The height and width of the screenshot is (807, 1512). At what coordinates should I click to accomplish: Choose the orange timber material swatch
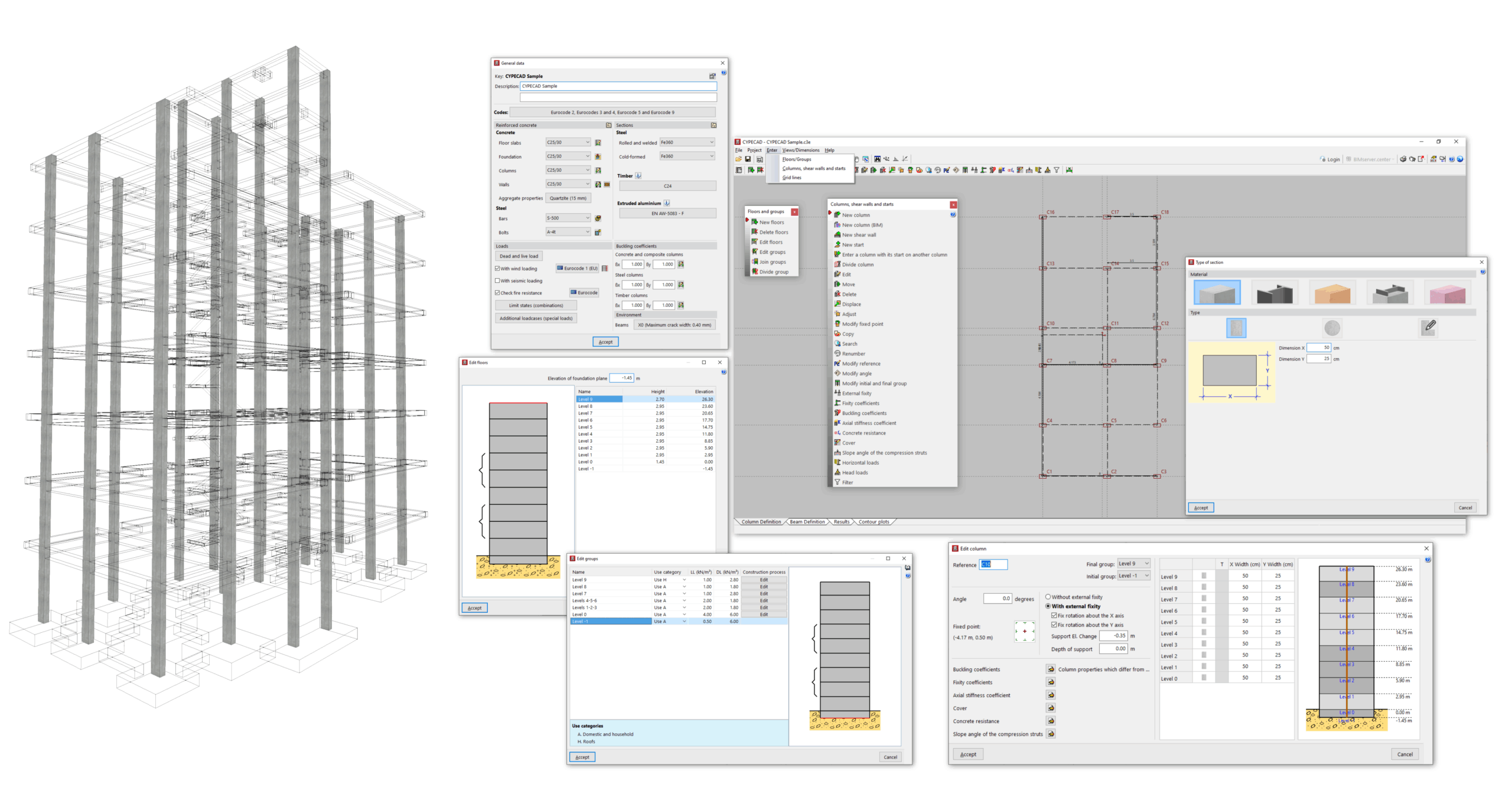click(1332, 293)
